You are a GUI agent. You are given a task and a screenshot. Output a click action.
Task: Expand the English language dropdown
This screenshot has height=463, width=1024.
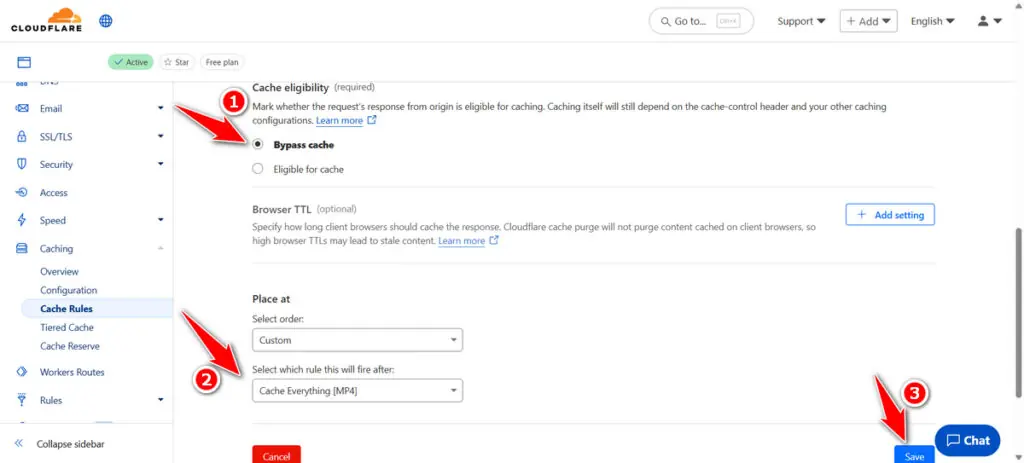932,21
